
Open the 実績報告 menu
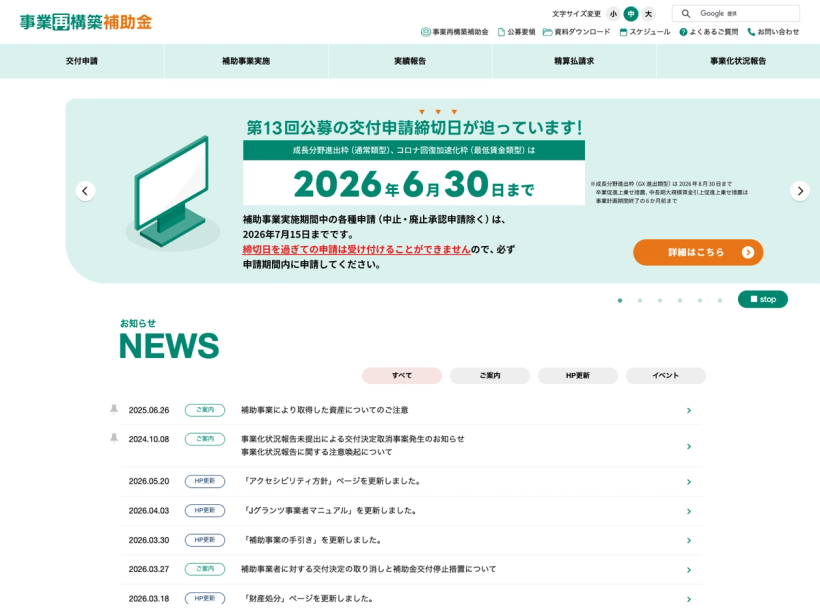(x=410, y=61)
